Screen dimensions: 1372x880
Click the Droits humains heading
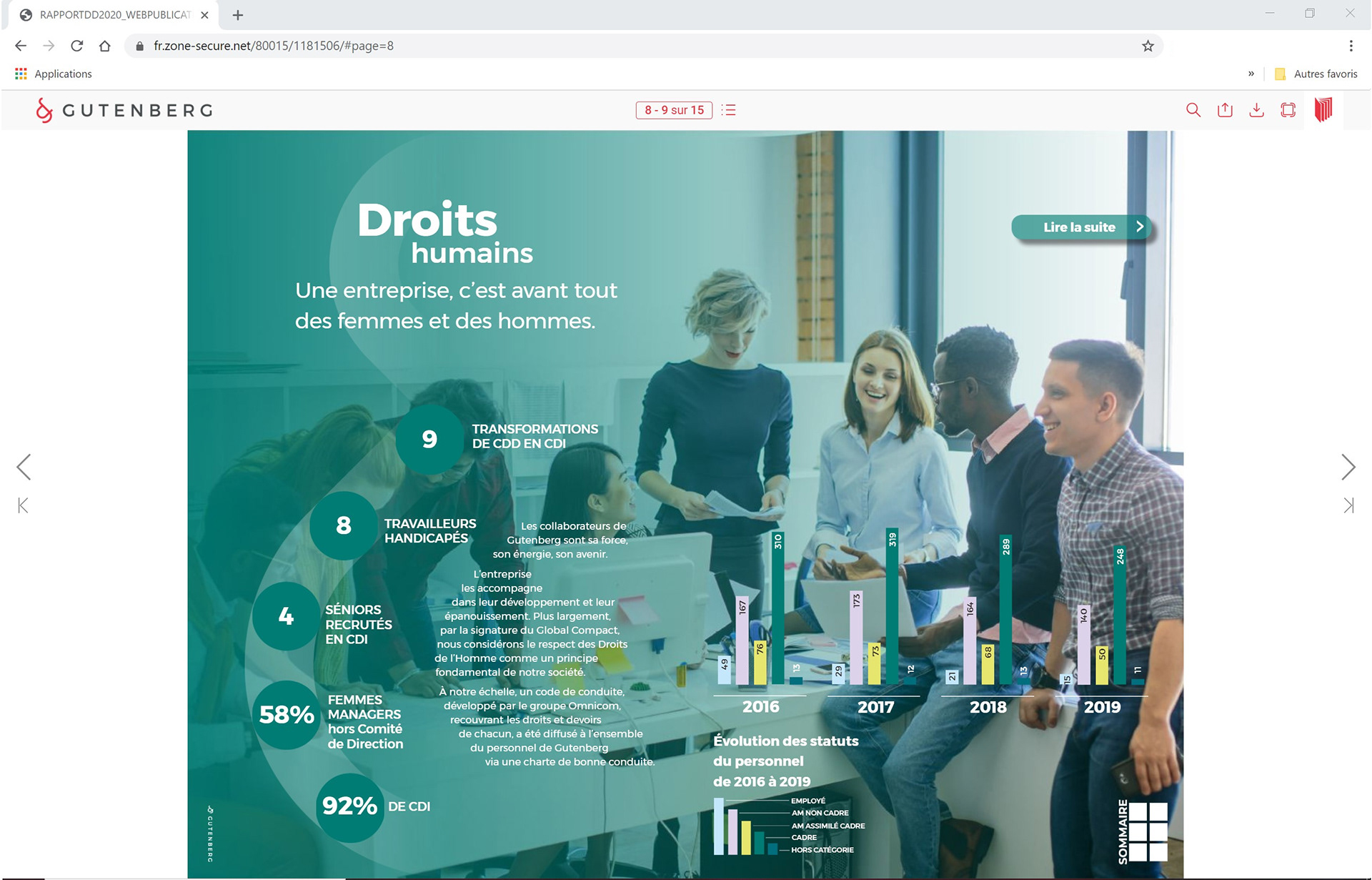click(x=444, y=232)
